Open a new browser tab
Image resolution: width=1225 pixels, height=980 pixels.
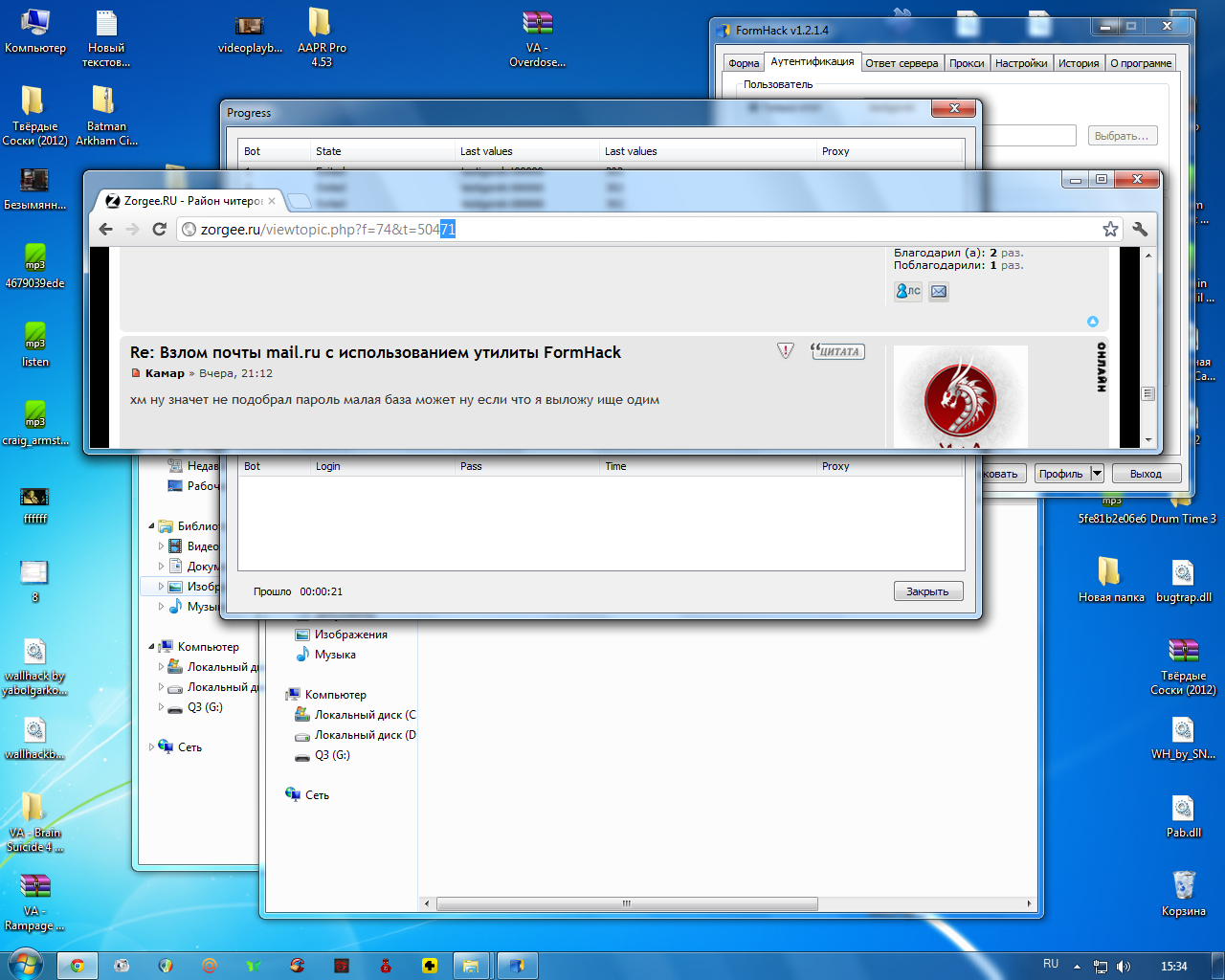tap(300, 201)
